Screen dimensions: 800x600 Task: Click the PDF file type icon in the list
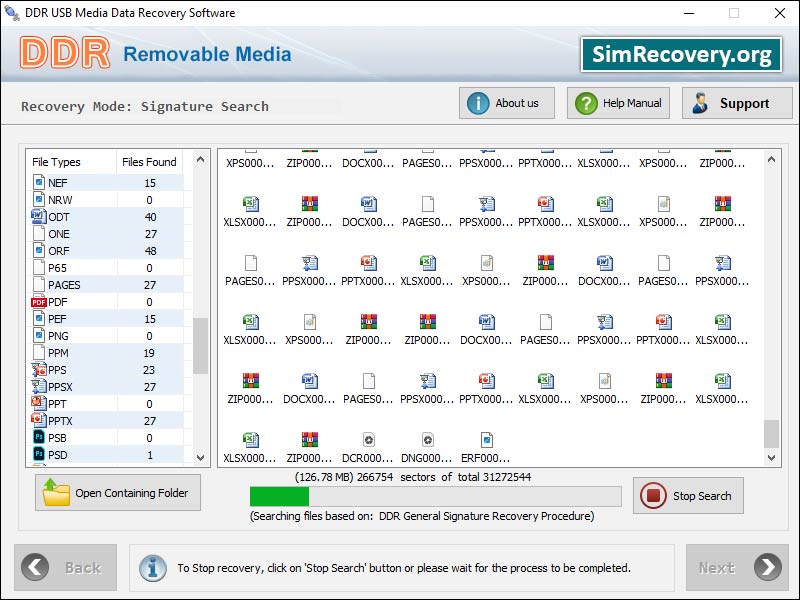click(36, 302)
